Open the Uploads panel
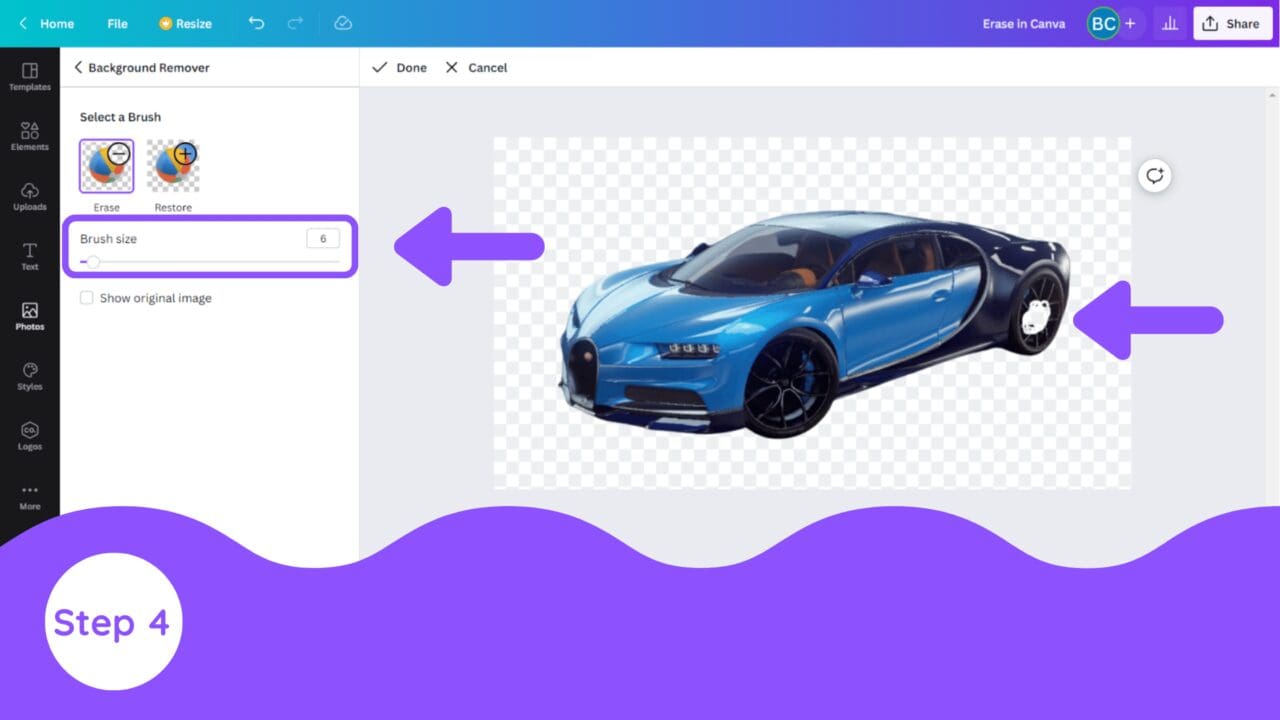 coord(29,196)
